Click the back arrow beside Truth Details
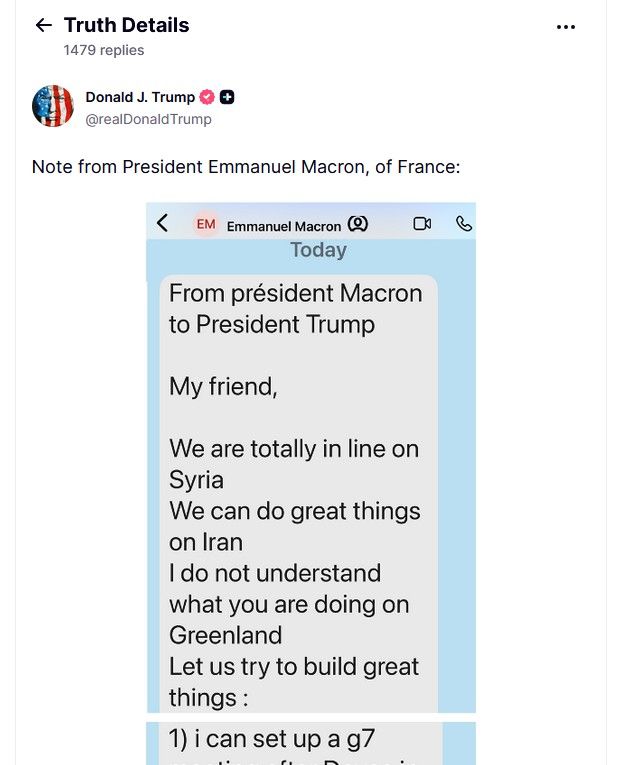Image resolution: width=618 pixels, height=765 pixels. [x=43, y=26]
